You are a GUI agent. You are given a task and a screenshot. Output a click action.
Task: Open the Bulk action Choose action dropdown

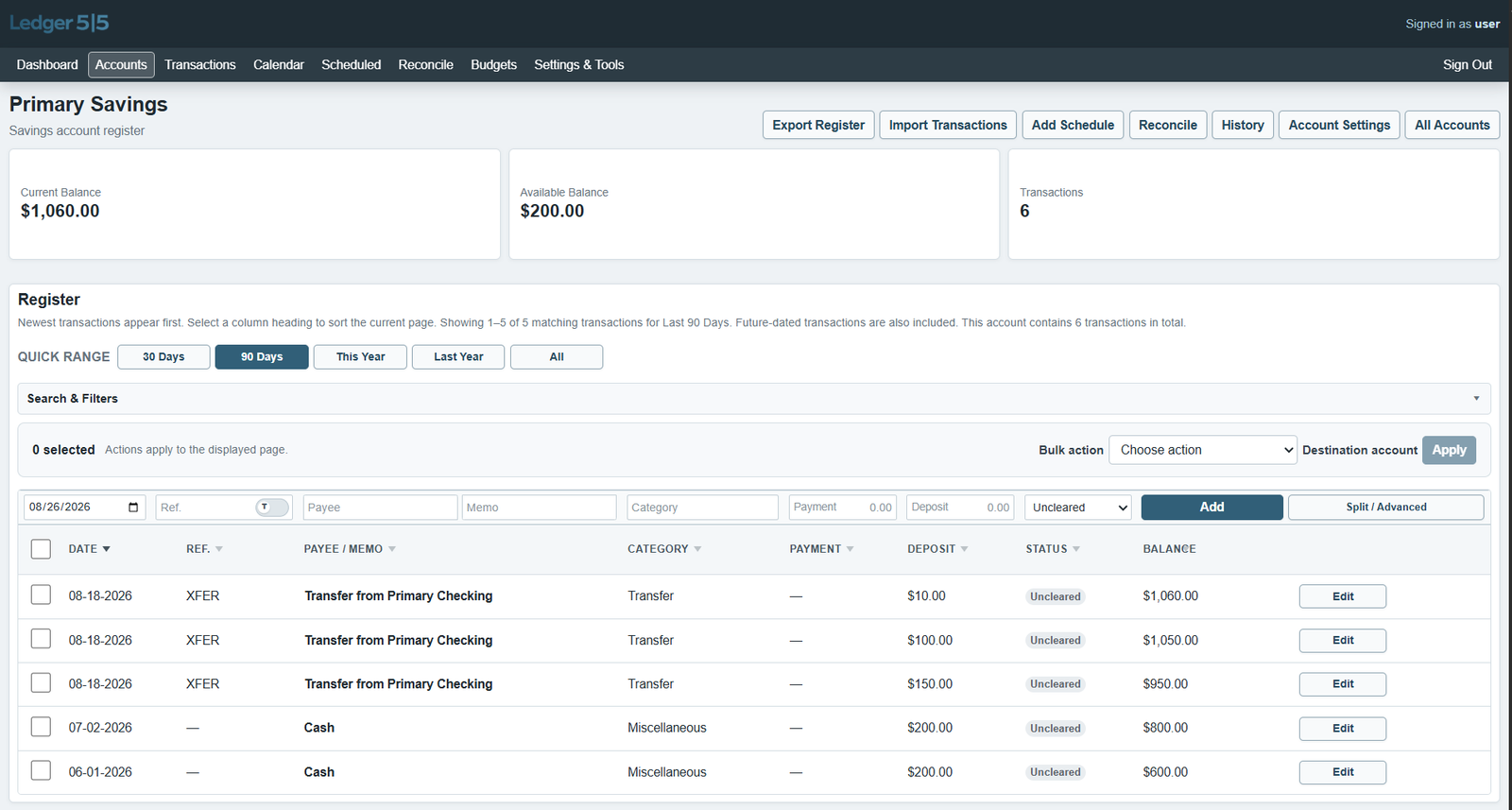click(1202, 450)
